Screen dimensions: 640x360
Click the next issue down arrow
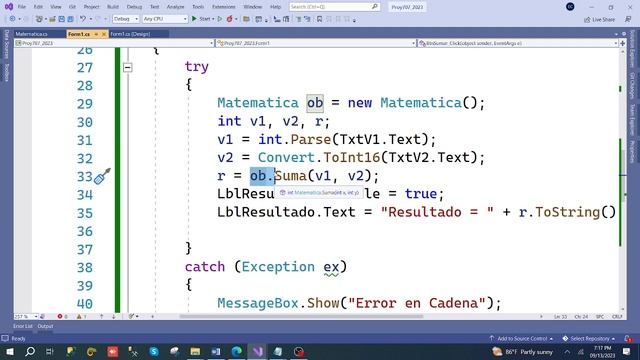click(x=113, y=316)
